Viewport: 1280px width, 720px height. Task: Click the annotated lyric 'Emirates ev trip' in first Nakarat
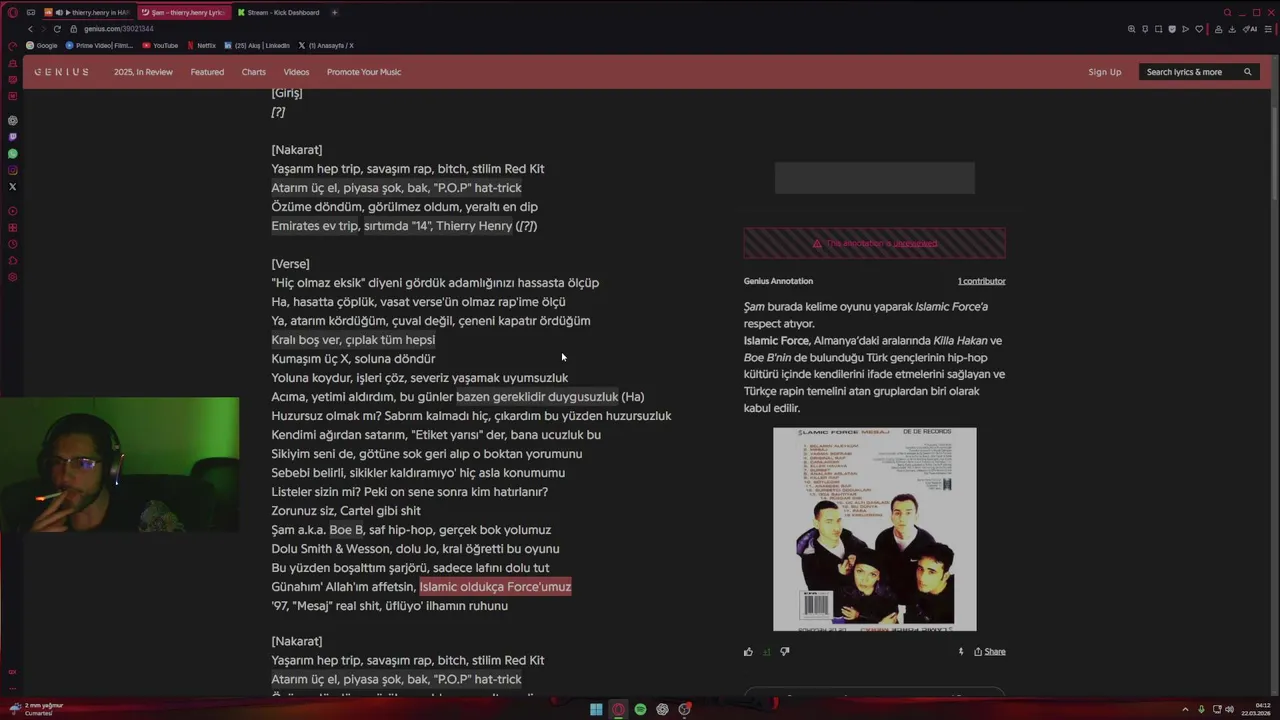(315, 226)
